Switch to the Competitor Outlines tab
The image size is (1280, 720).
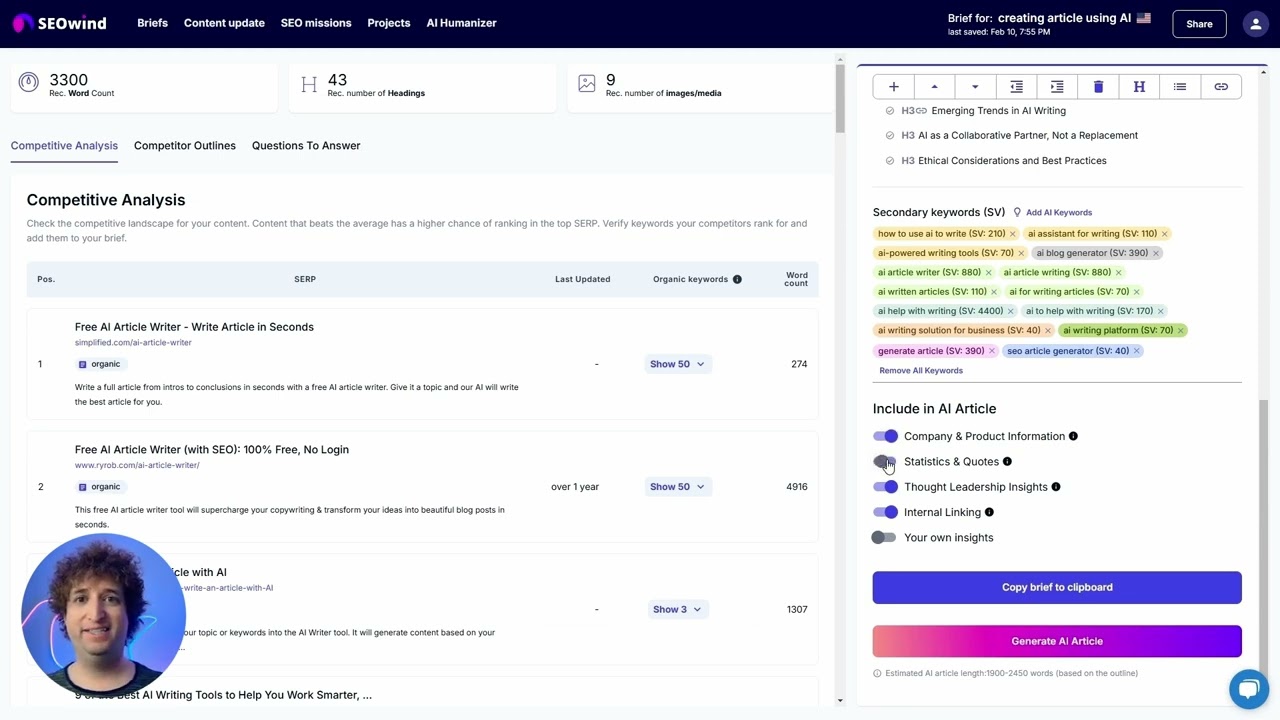click(x=184, y=145)
